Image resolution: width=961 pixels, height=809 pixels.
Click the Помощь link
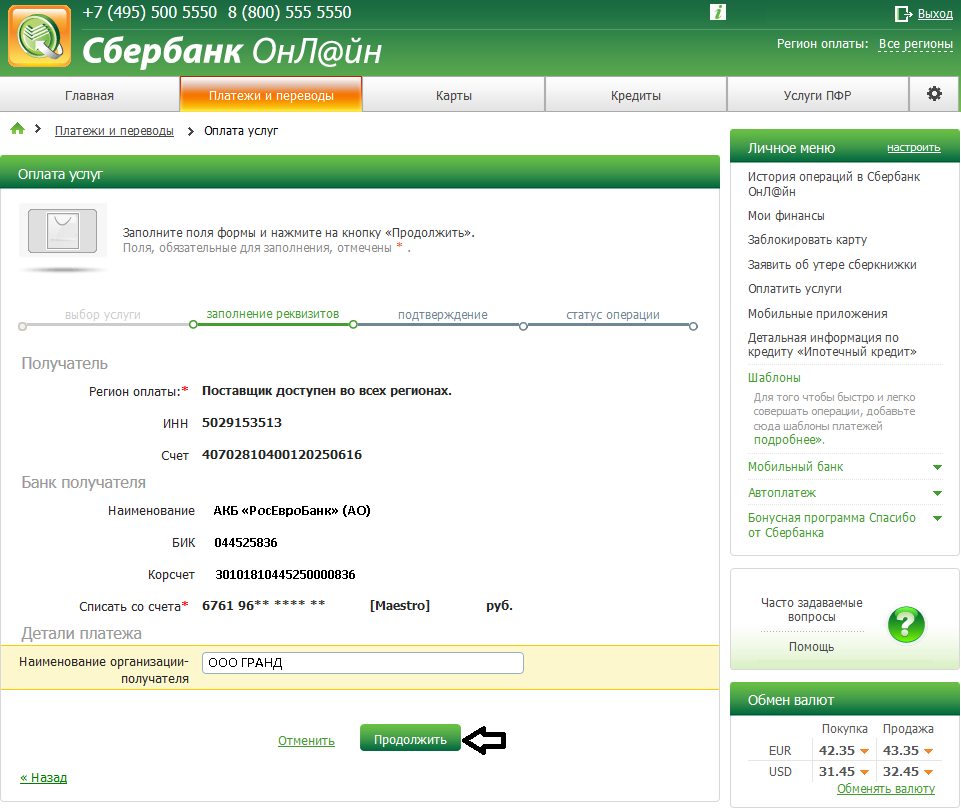(x=811, y=647)
